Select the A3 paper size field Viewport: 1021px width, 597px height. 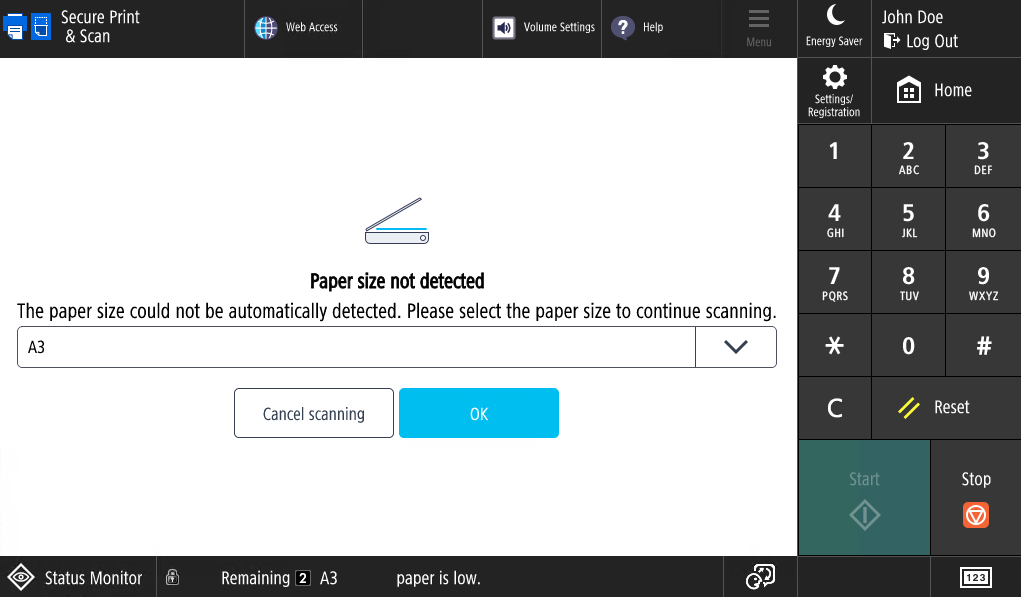[356, 347]
